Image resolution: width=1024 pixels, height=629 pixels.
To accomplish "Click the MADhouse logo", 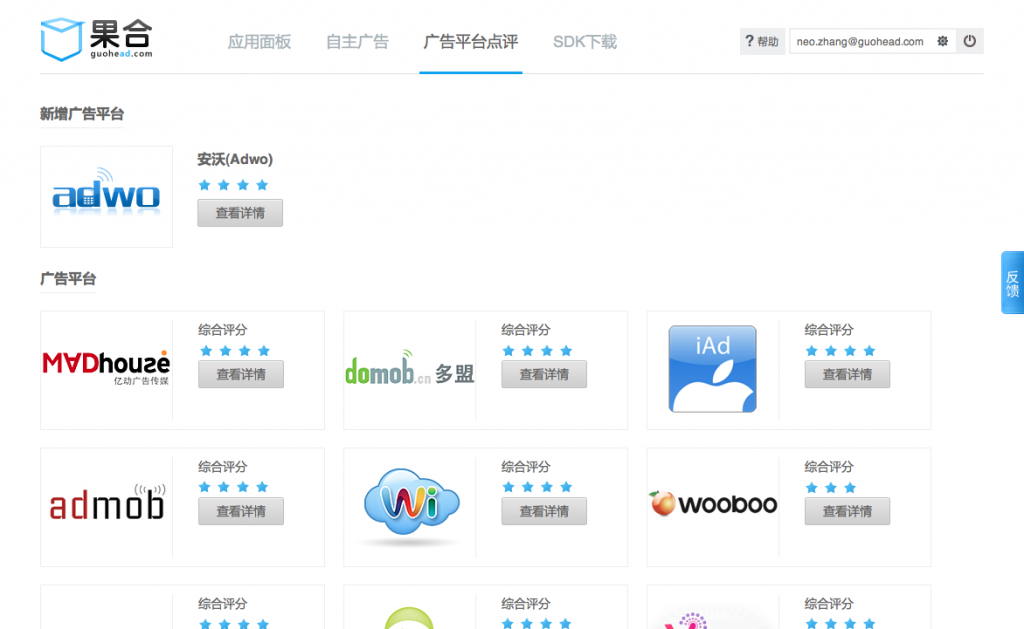I will (106, 369).
